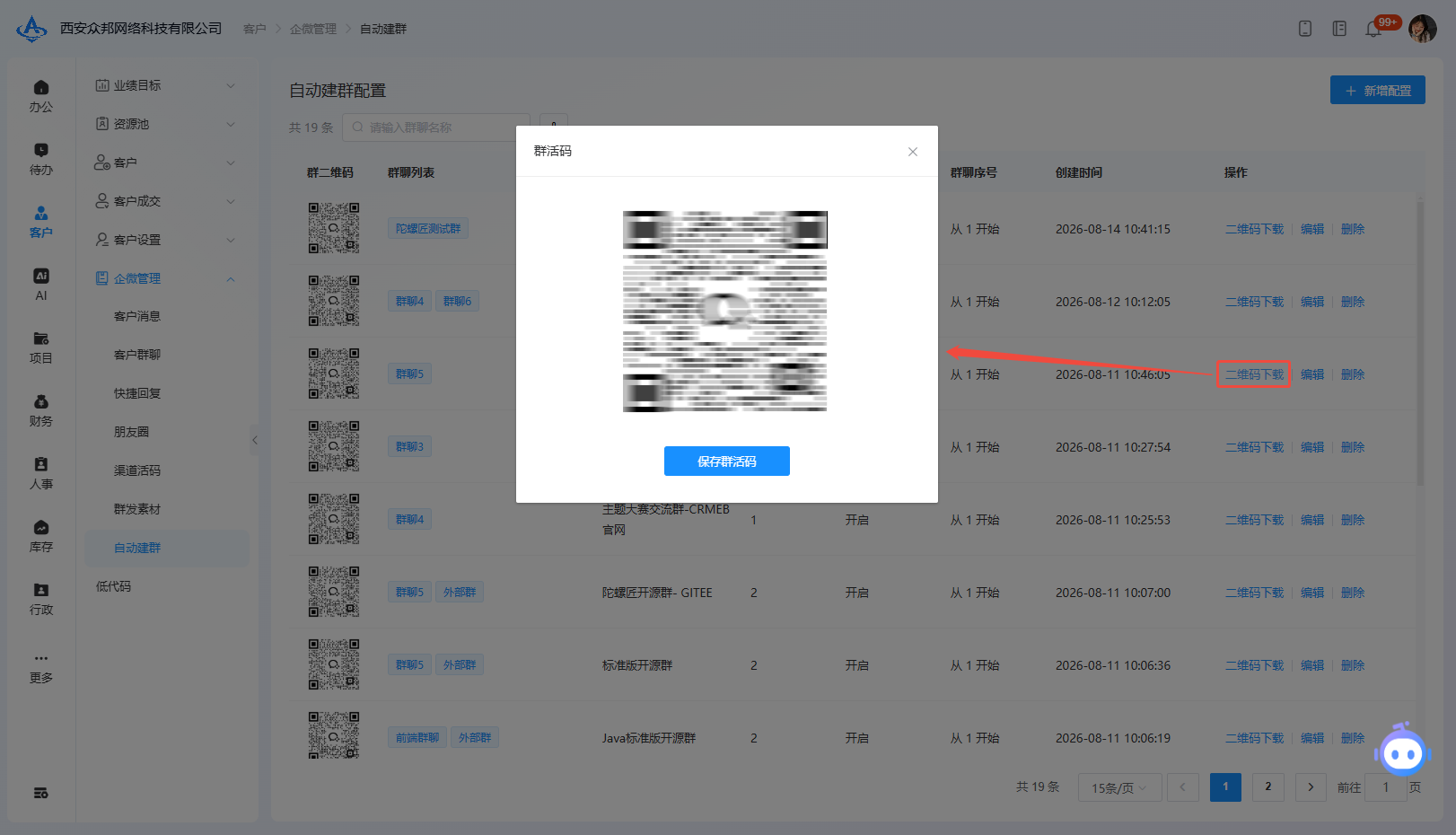
Task: Click the company logo in the header
Action: tap(31, 29)
